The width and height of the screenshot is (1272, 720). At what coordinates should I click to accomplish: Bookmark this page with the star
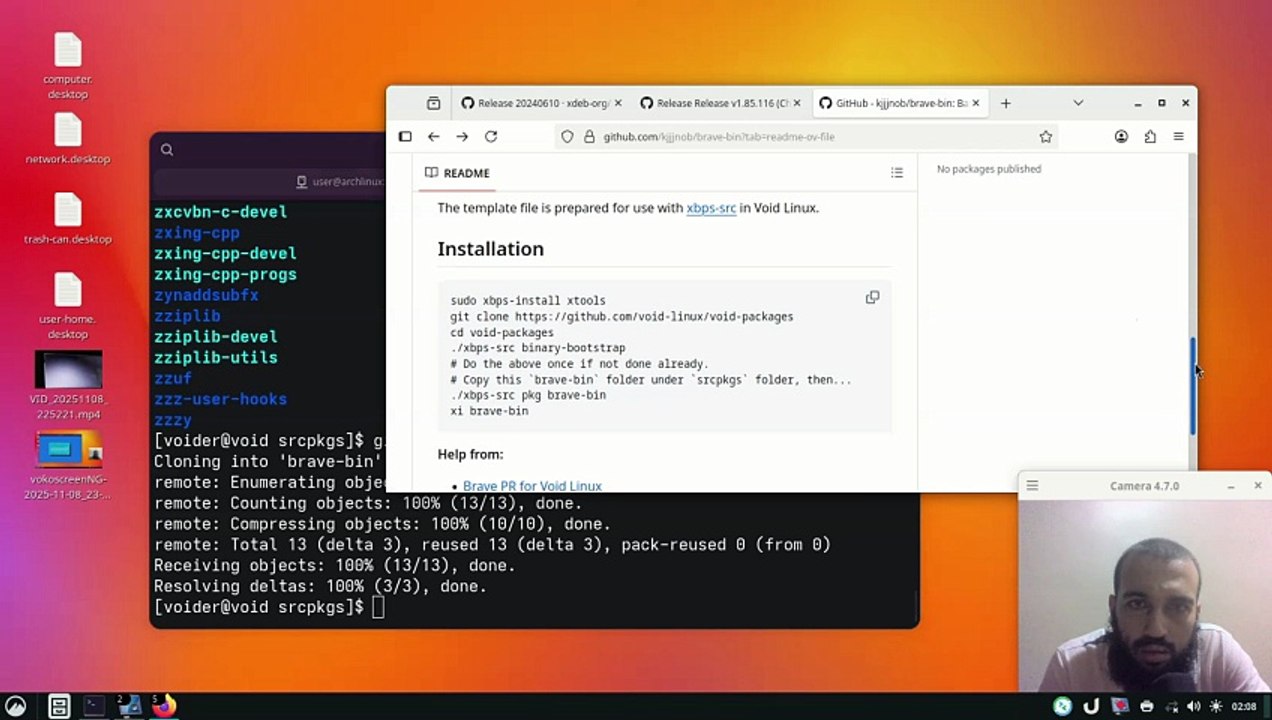tap(1046, 137)
